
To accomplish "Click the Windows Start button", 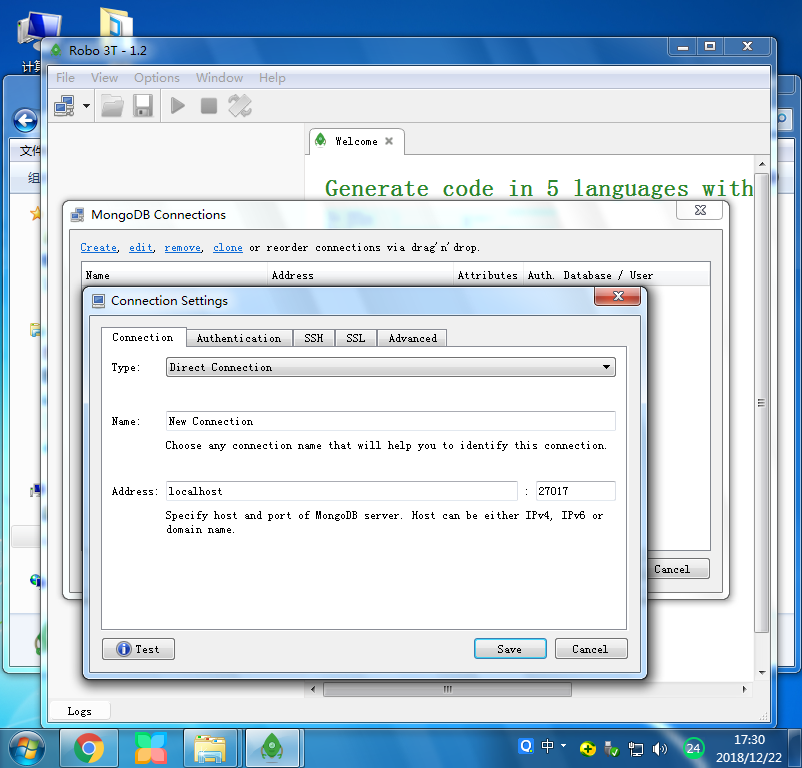I will 26,749.
